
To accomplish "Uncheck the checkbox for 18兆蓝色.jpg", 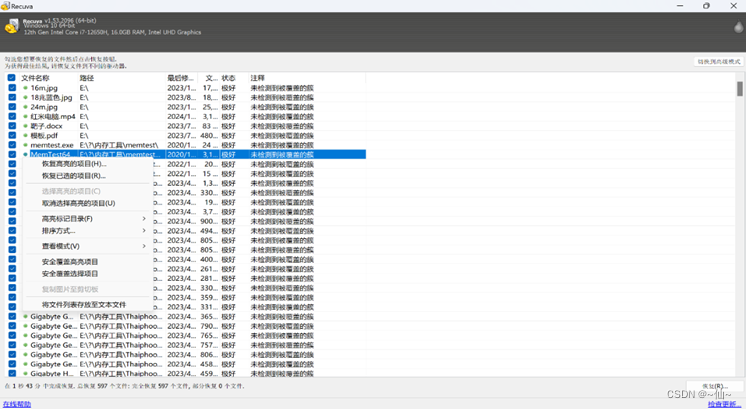I will tap(12, 97).
